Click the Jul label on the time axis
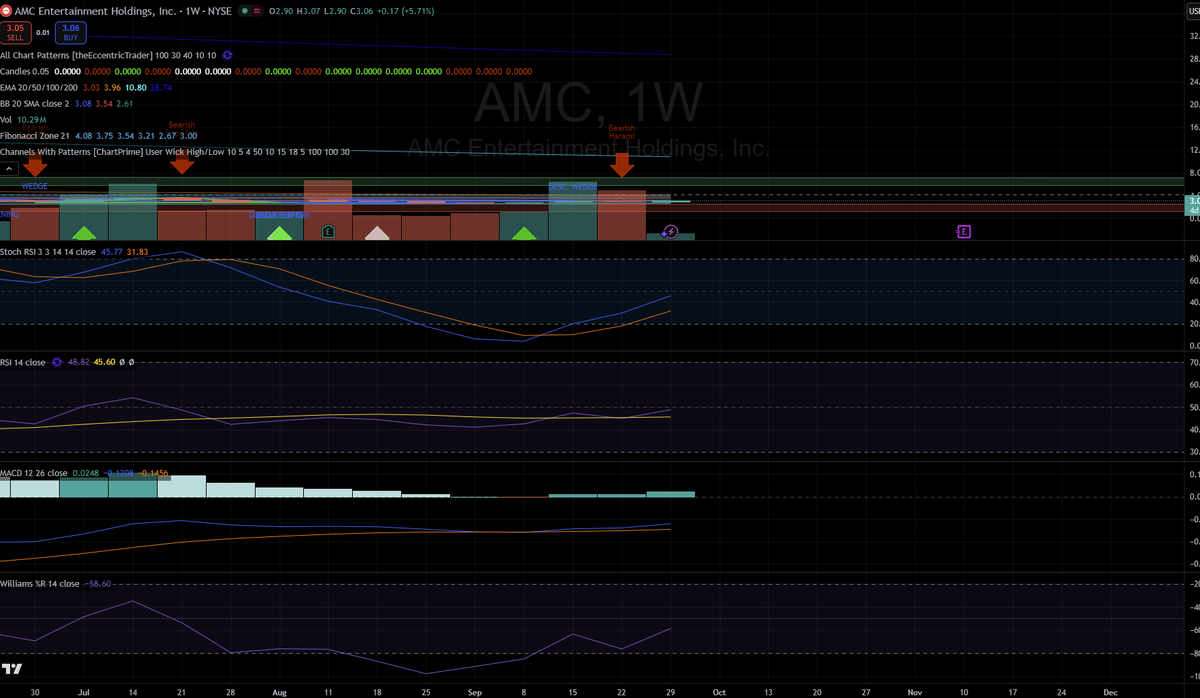 (83, 691)
